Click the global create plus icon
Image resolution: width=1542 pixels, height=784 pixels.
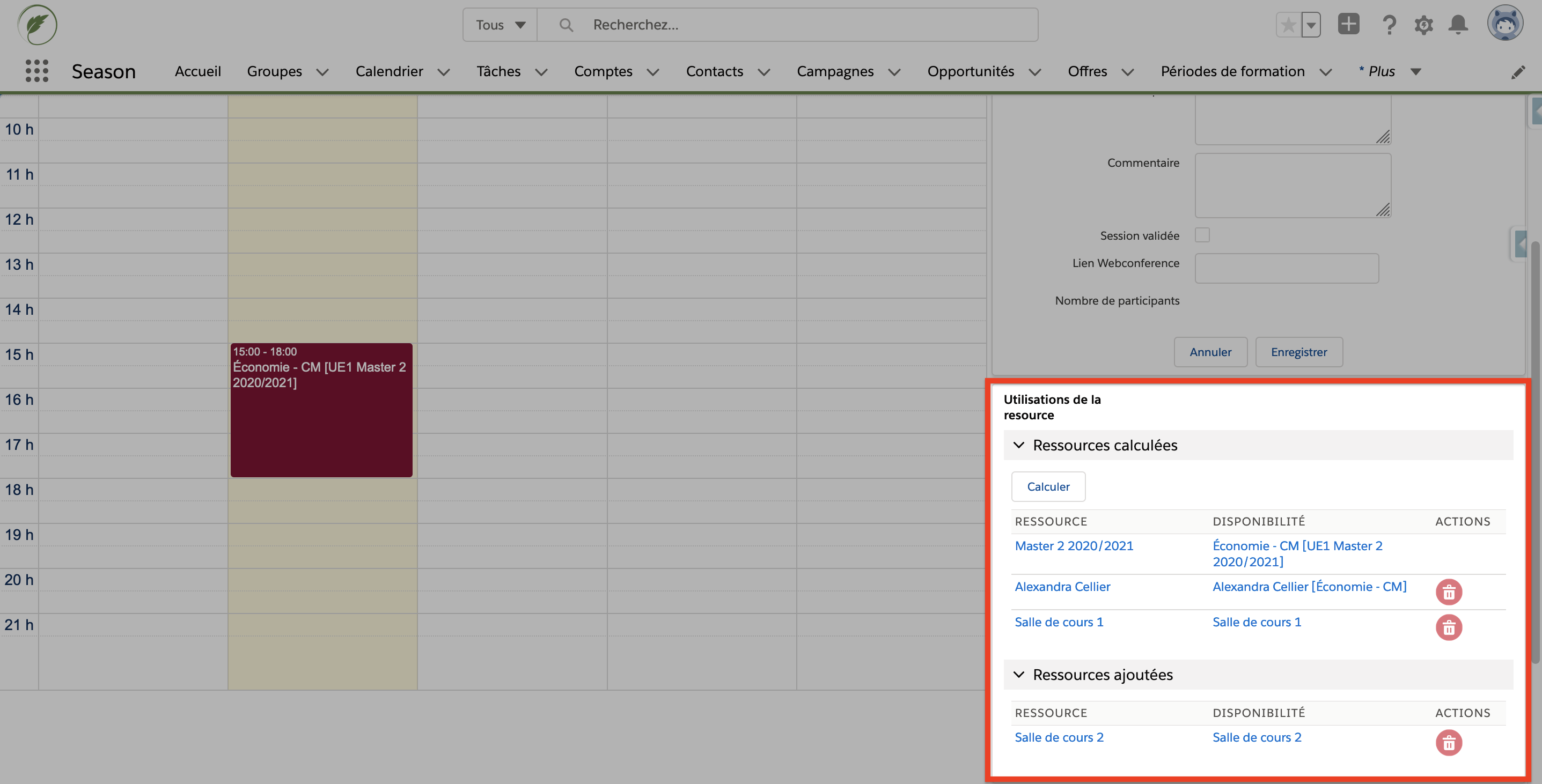pos(1349,24)
